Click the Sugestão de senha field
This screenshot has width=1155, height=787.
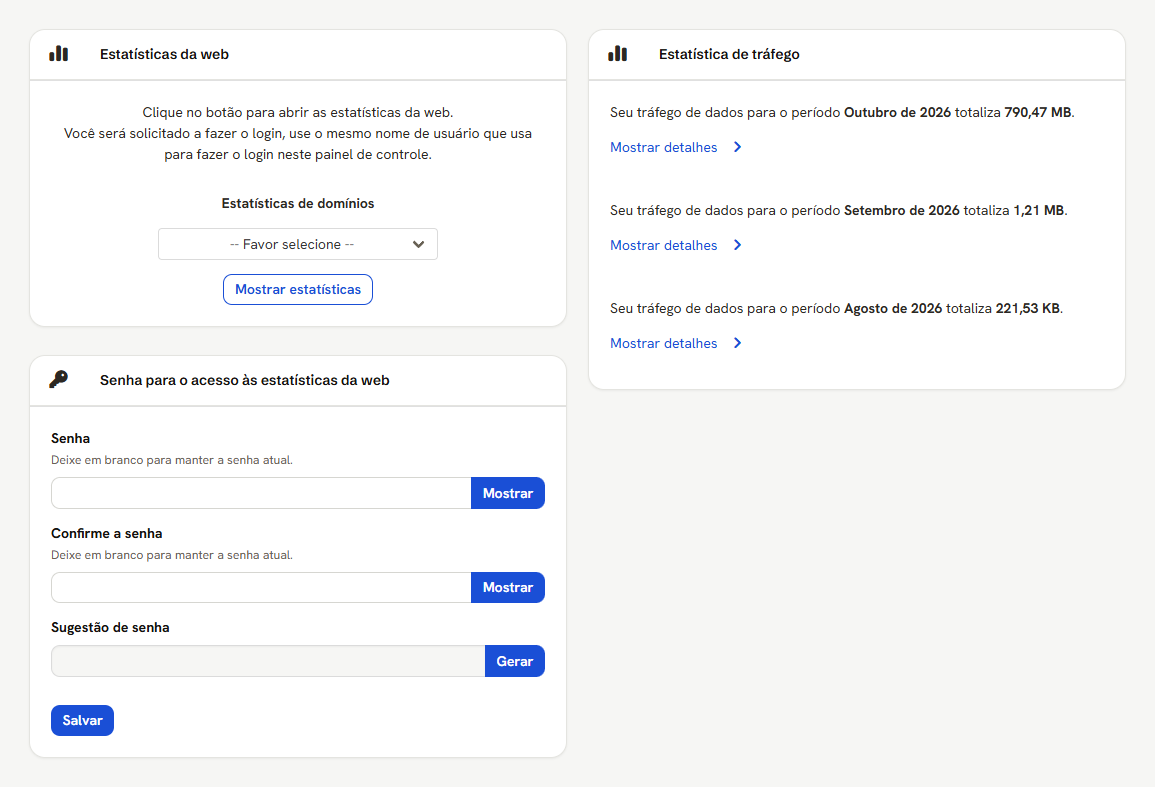pyautogui.click(x=268, y=661)
